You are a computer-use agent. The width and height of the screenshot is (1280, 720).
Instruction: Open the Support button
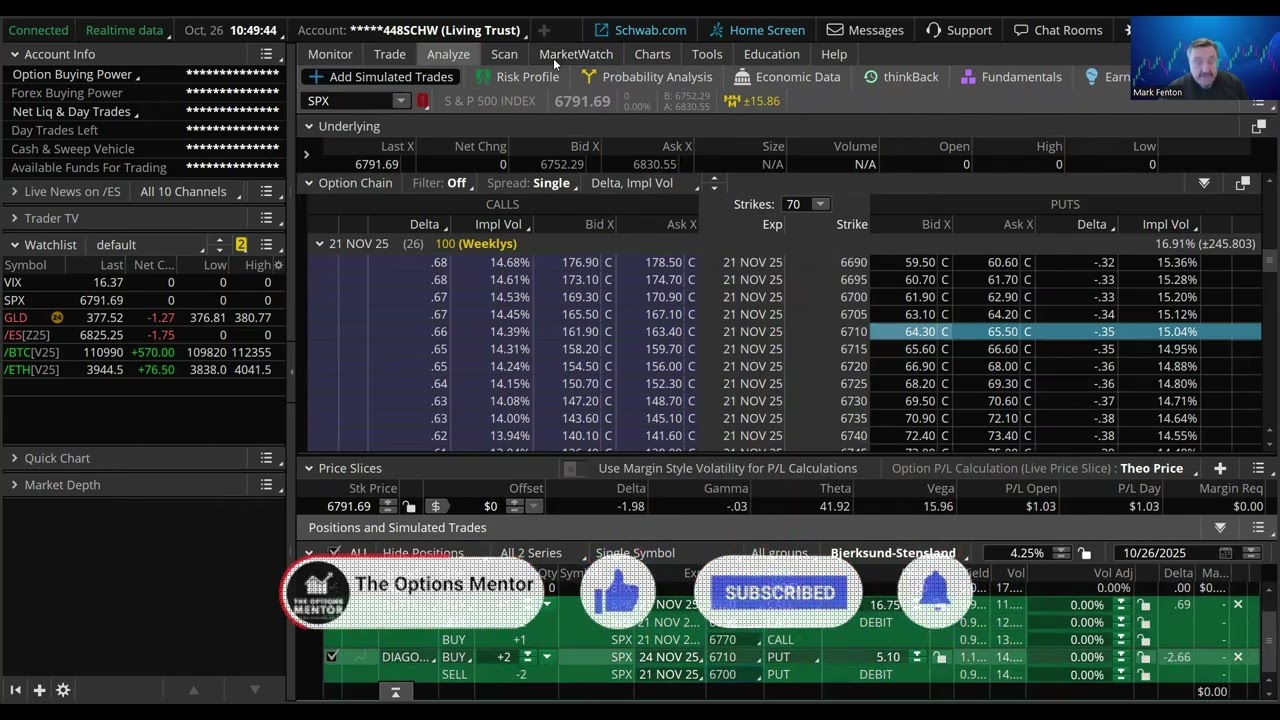(958, 30)
